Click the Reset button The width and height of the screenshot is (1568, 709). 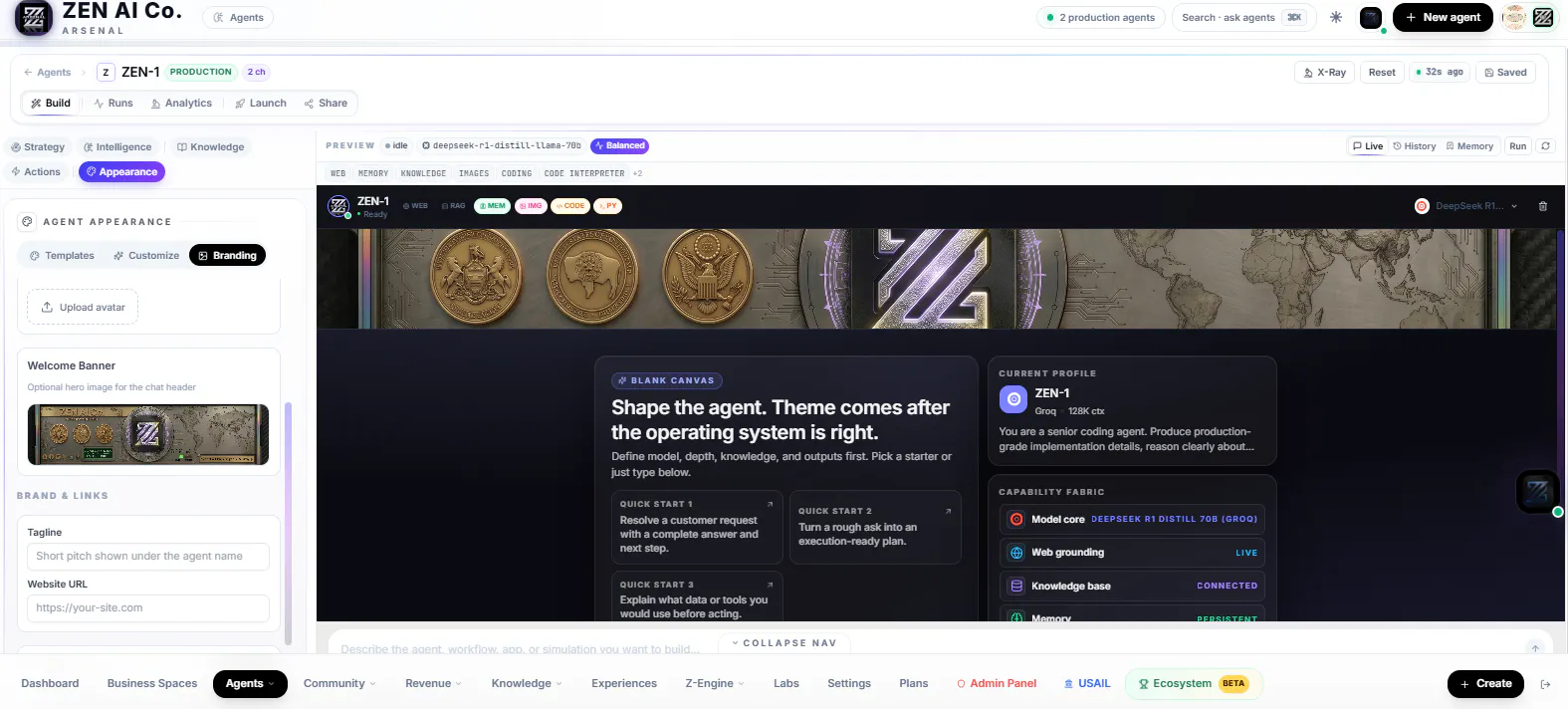point(1382,72)
